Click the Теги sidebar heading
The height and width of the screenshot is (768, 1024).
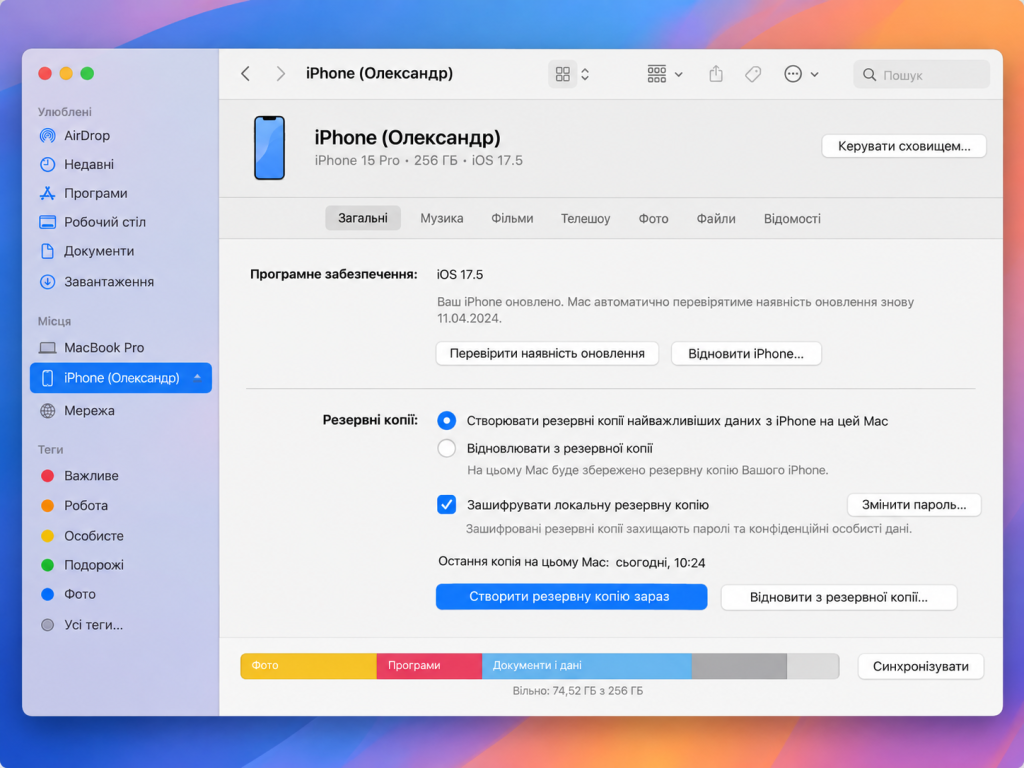tap(50, 449)
